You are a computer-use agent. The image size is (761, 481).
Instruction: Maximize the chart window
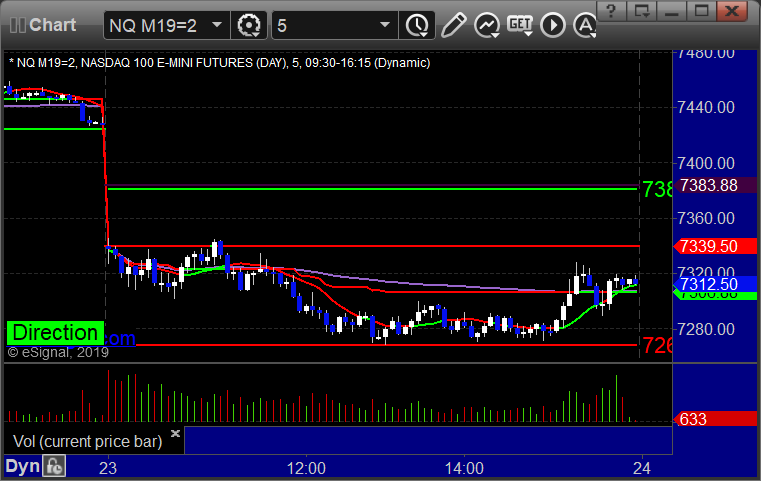pyautogui.click(x=702, y=10)
